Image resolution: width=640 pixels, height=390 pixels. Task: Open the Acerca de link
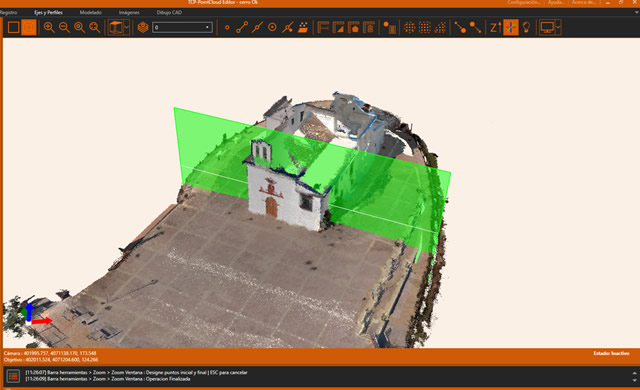(584, 2)
